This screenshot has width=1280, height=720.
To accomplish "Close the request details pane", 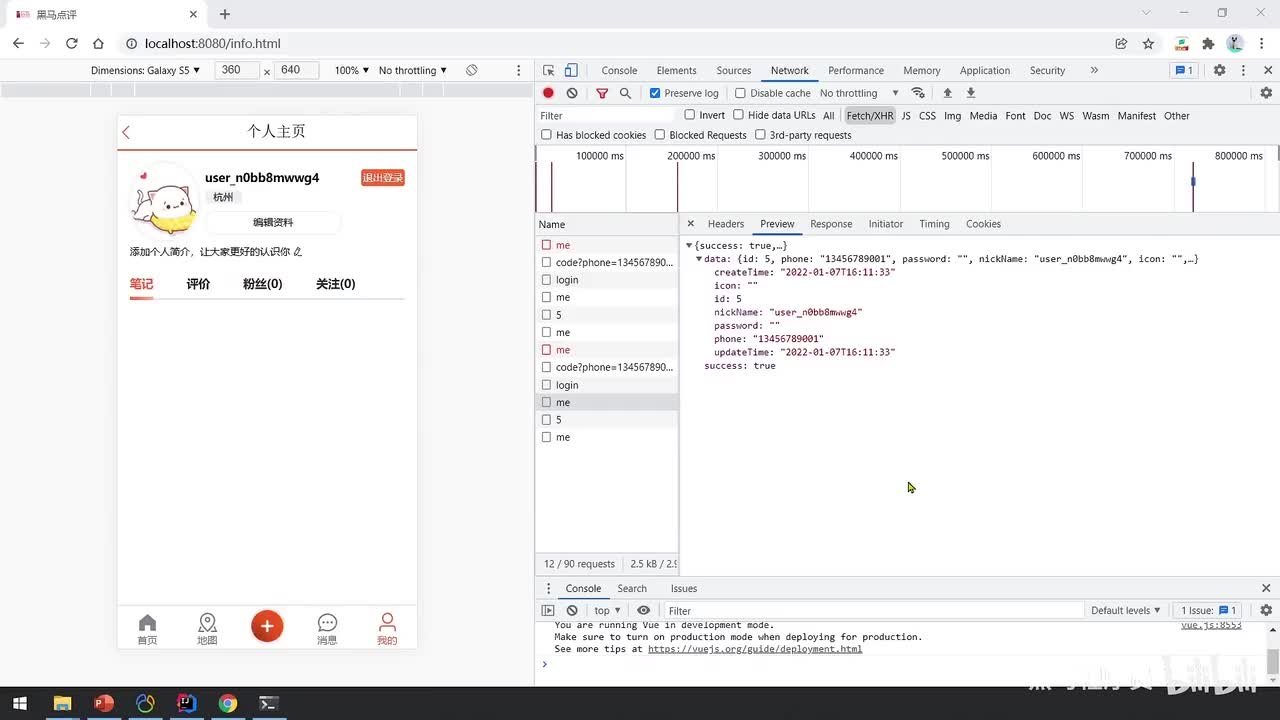I will tap(690, 224).
